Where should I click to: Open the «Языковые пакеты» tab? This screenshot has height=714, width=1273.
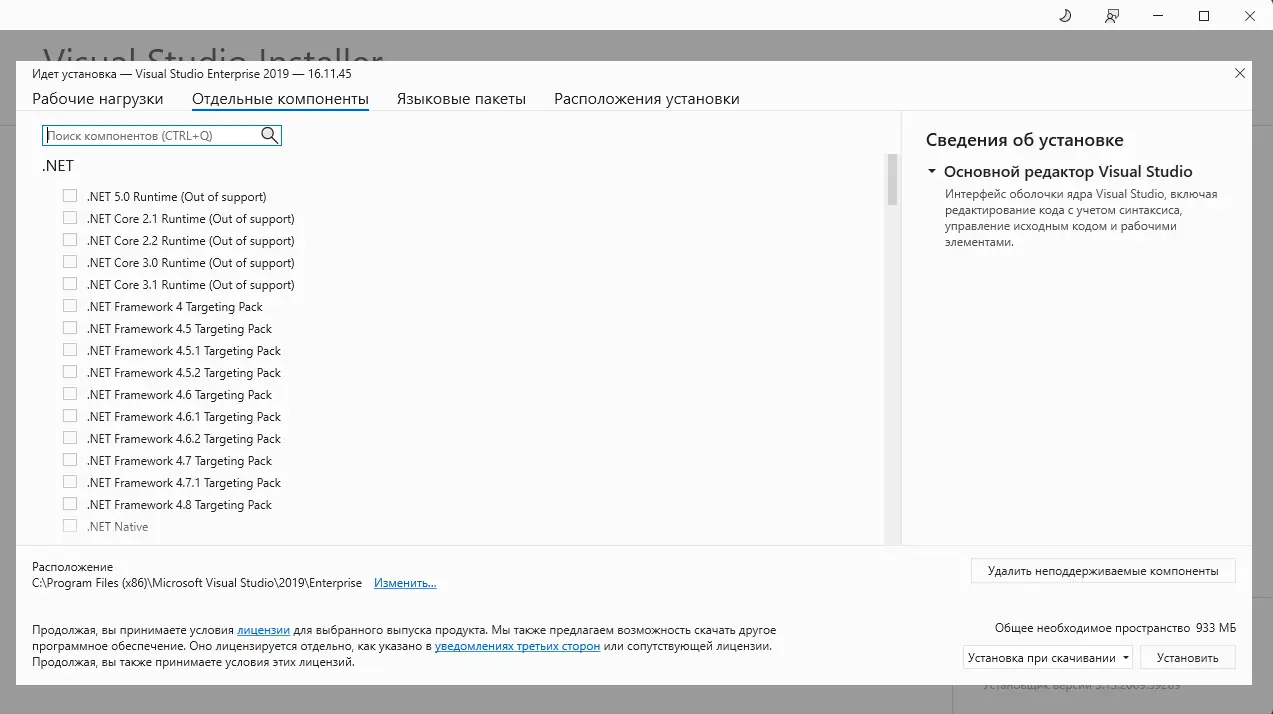point(461,98)
